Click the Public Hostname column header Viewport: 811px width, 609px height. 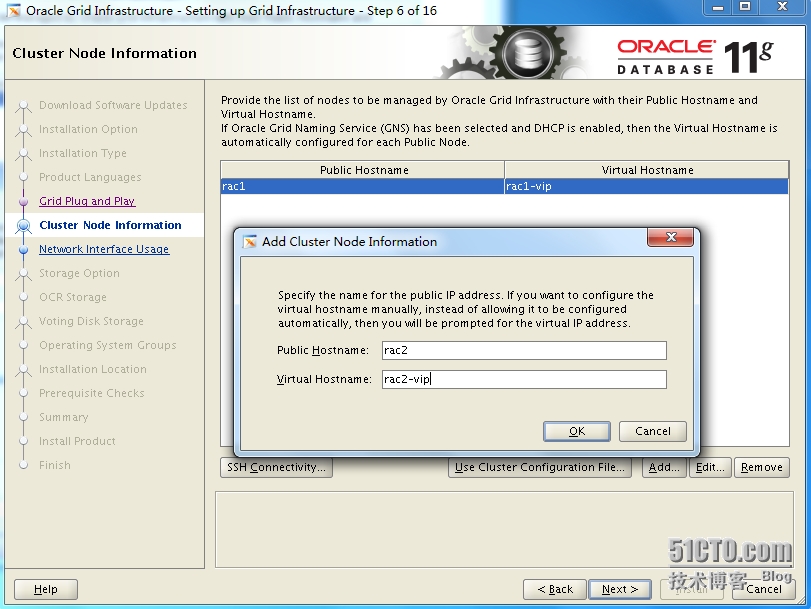click(363, 170)
